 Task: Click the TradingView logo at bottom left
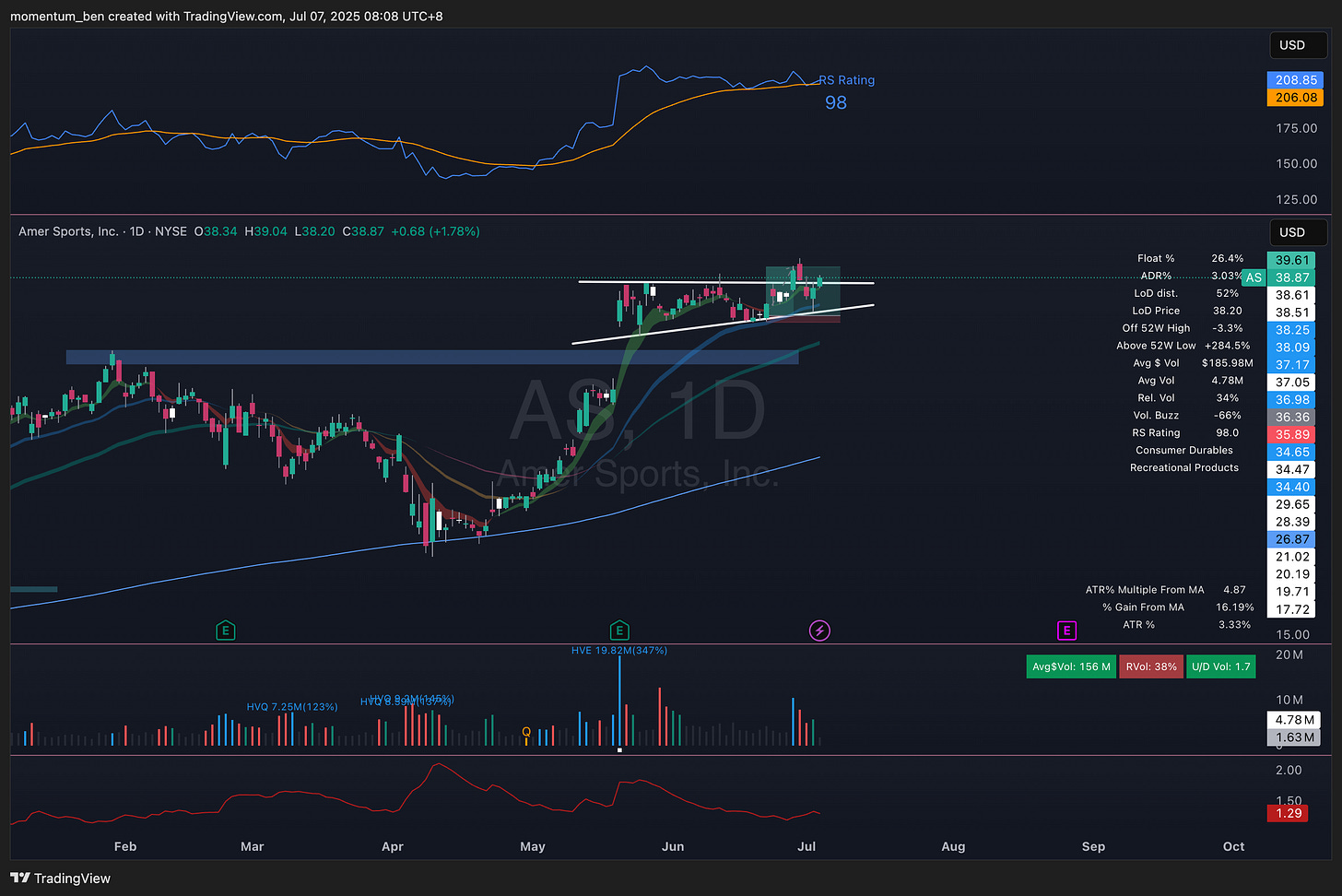pos(61,878)
